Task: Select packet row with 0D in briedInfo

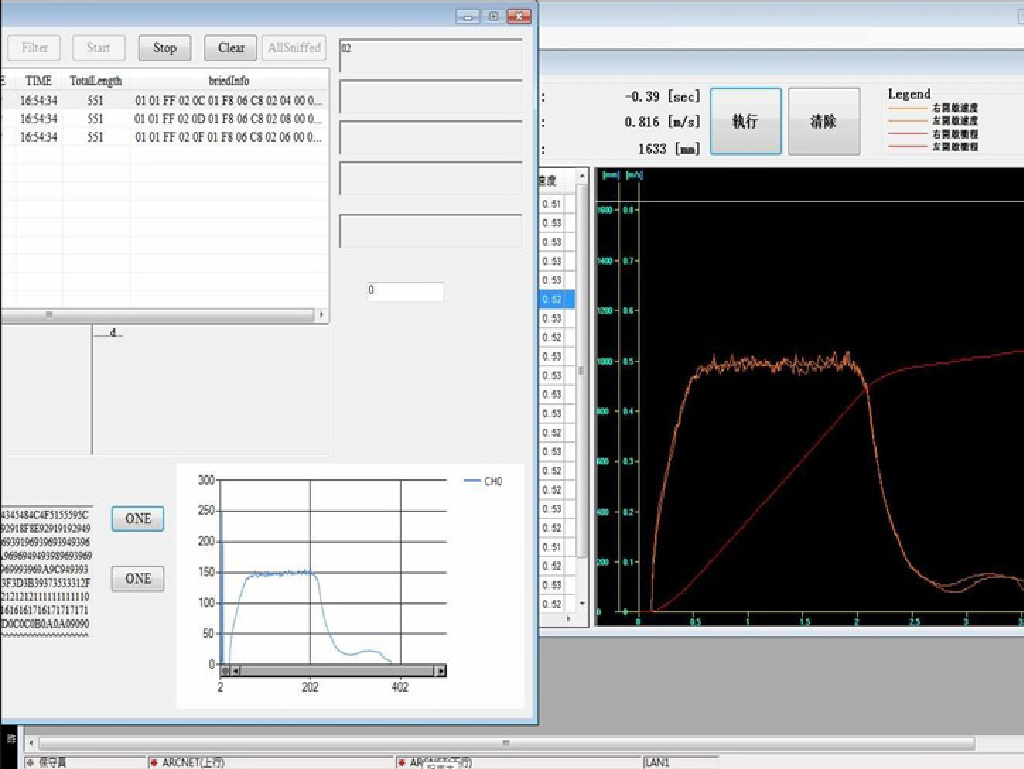Action: [x=228, y=118]
